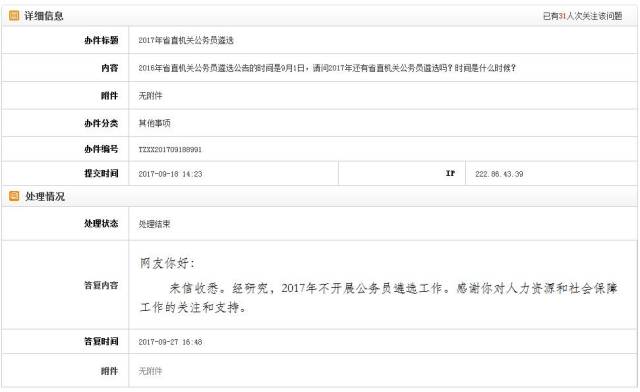Click the case number TZXX201709188991
Image resolution: width=640 pixels, height=392 pixels.
pos(170,149)
